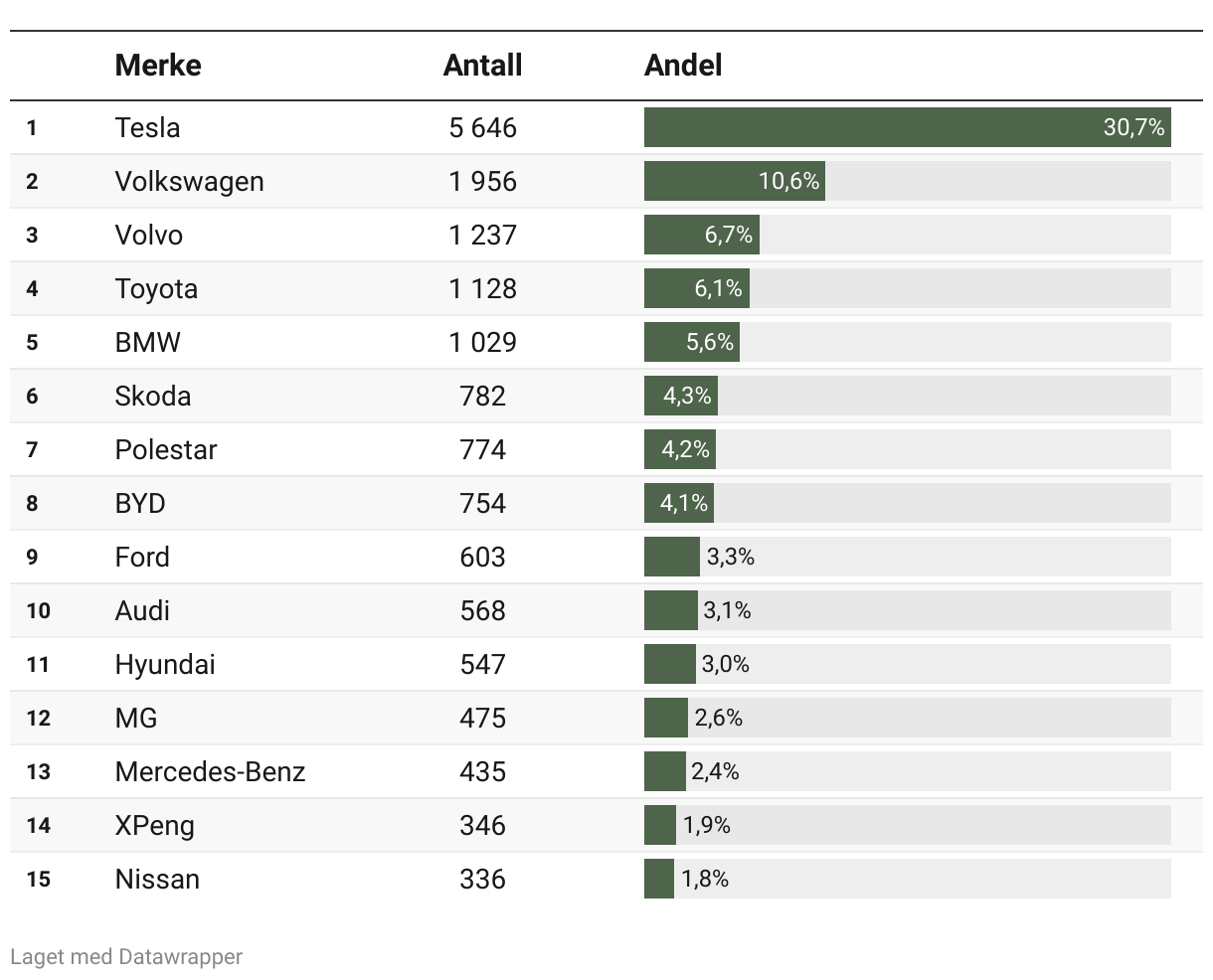Screen dimensions: 1213x980
Task: Click Audi's 3,1% percentage label
Action: tap(727, 611)
